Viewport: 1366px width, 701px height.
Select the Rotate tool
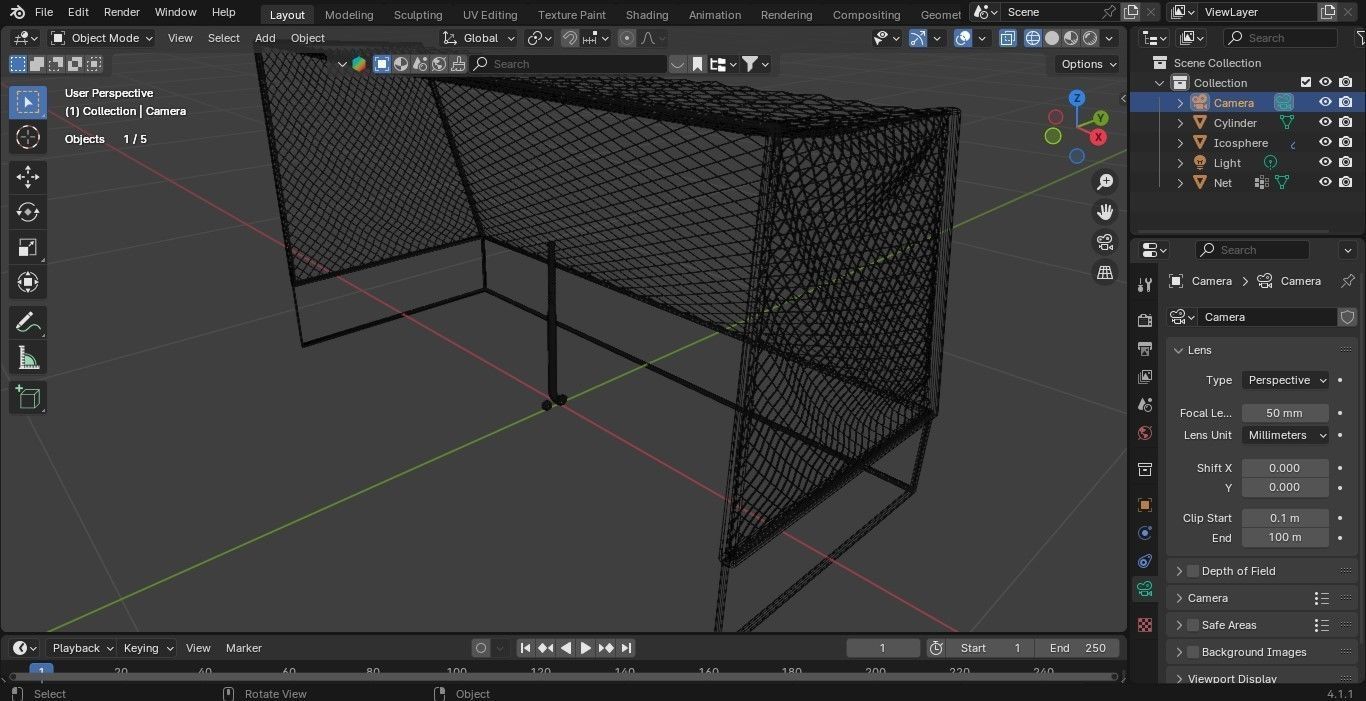(x=28, y=212)
